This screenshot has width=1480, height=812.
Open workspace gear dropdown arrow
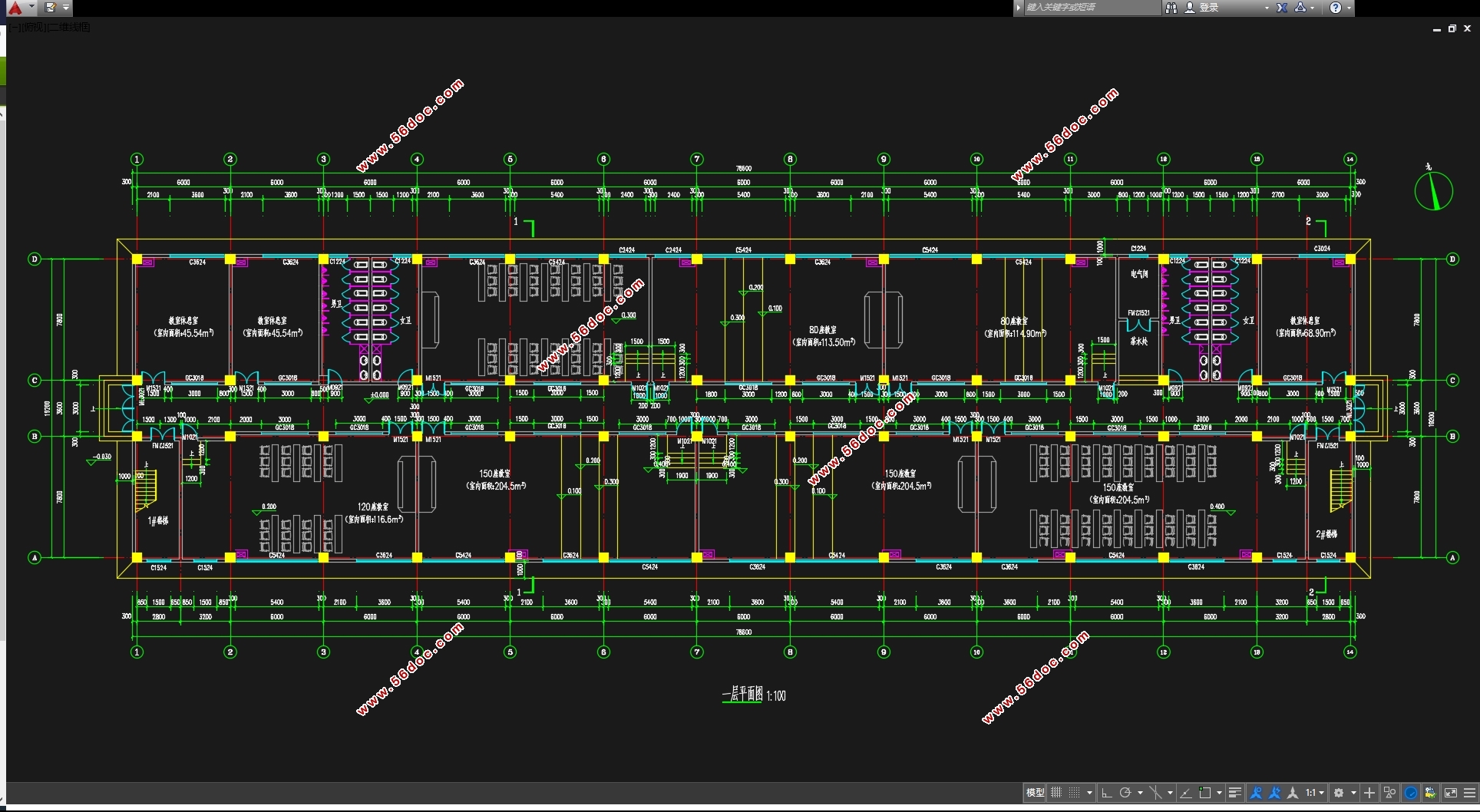point(1353,793)
